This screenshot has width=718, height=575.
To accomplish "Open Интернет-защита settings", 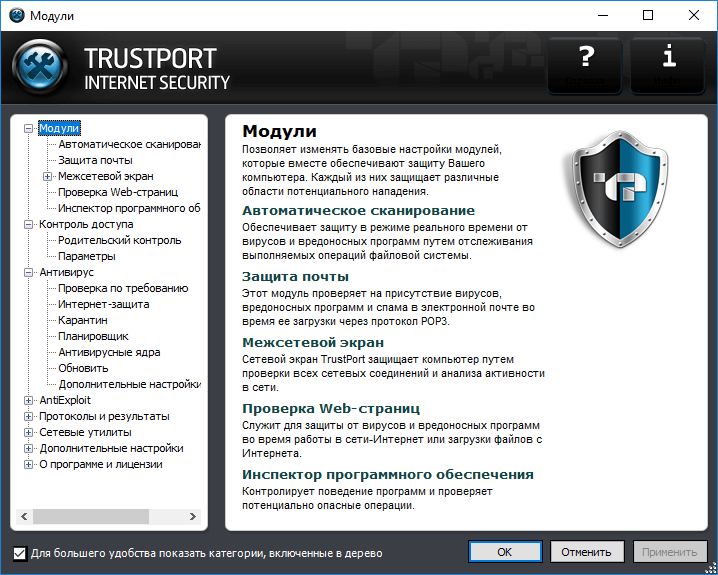I will click(x=103, y=304).
